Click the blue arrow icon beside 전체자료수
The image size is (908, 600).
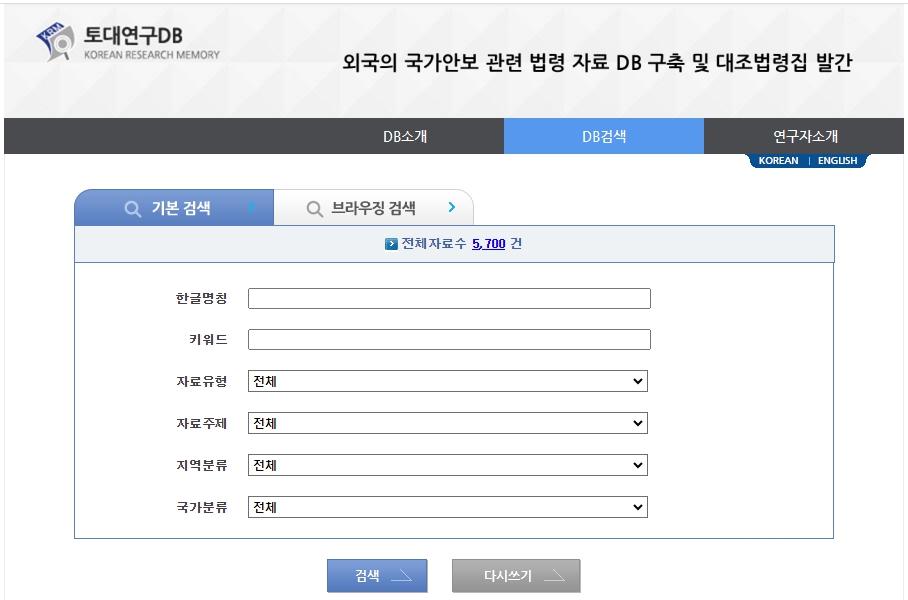click(391, 243)
